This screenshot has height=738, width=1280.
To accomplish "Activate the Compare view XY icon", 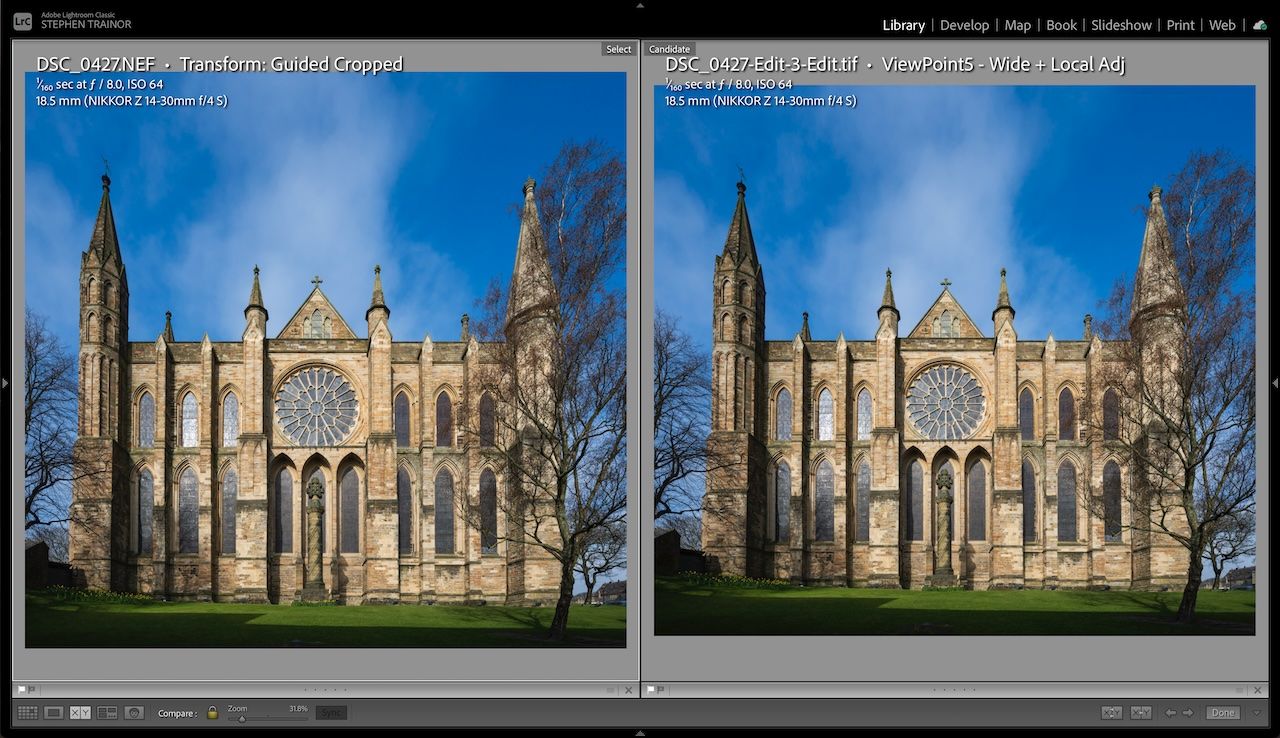I will (80, 712).
